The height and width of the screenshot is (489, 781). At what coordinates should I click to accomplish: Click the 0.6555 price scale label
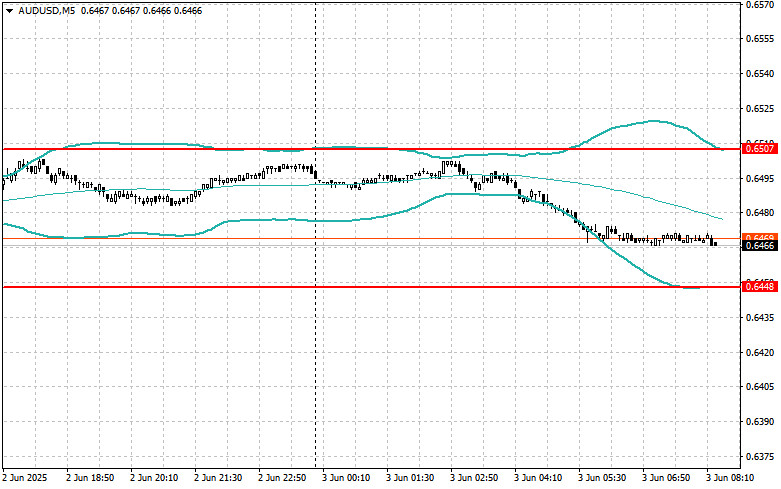(760, 39)
